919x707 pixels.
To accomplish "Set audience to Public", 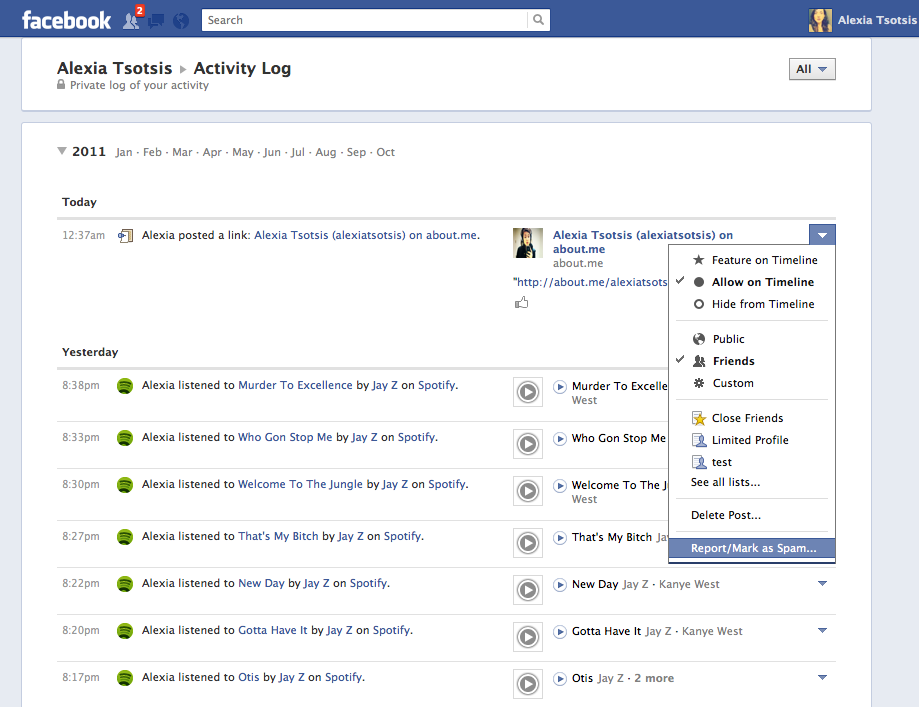I will tap(752, 339).
